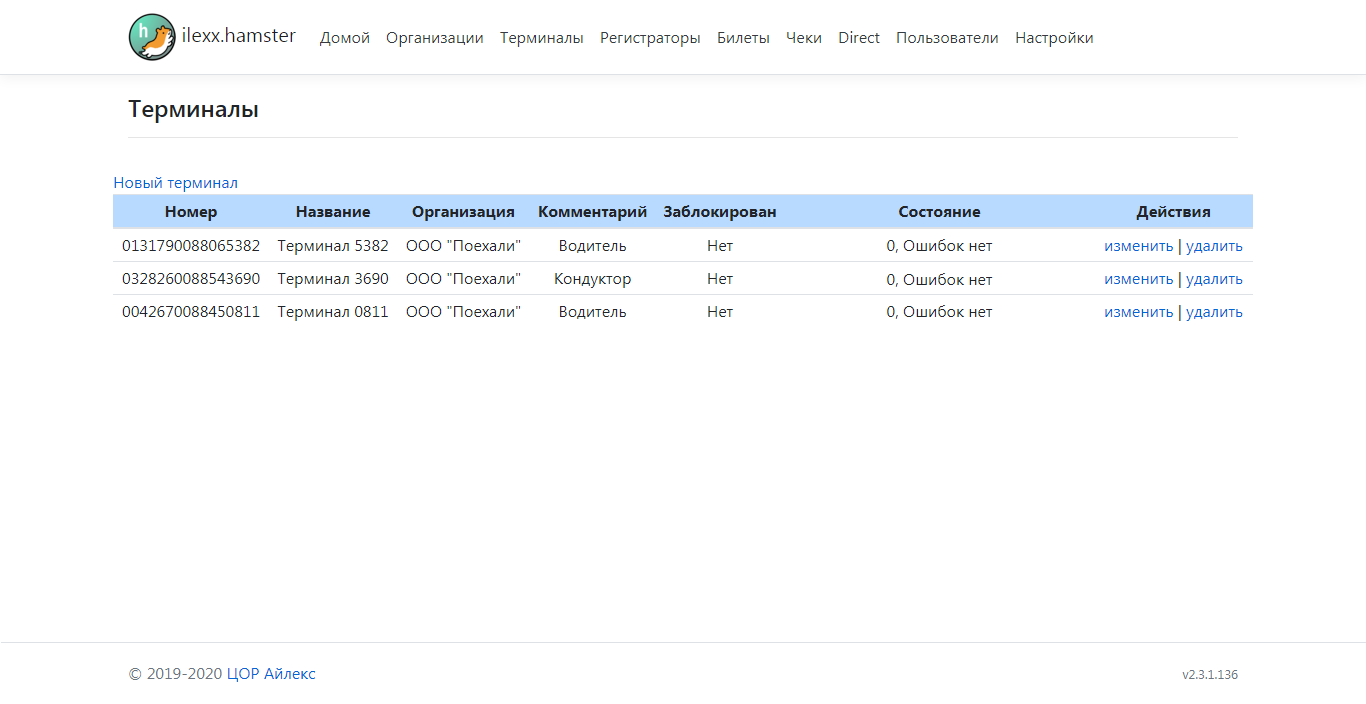This screenshot has height=704, width=1366.
Task: Click the Direct navigation item
Action: 858,38
